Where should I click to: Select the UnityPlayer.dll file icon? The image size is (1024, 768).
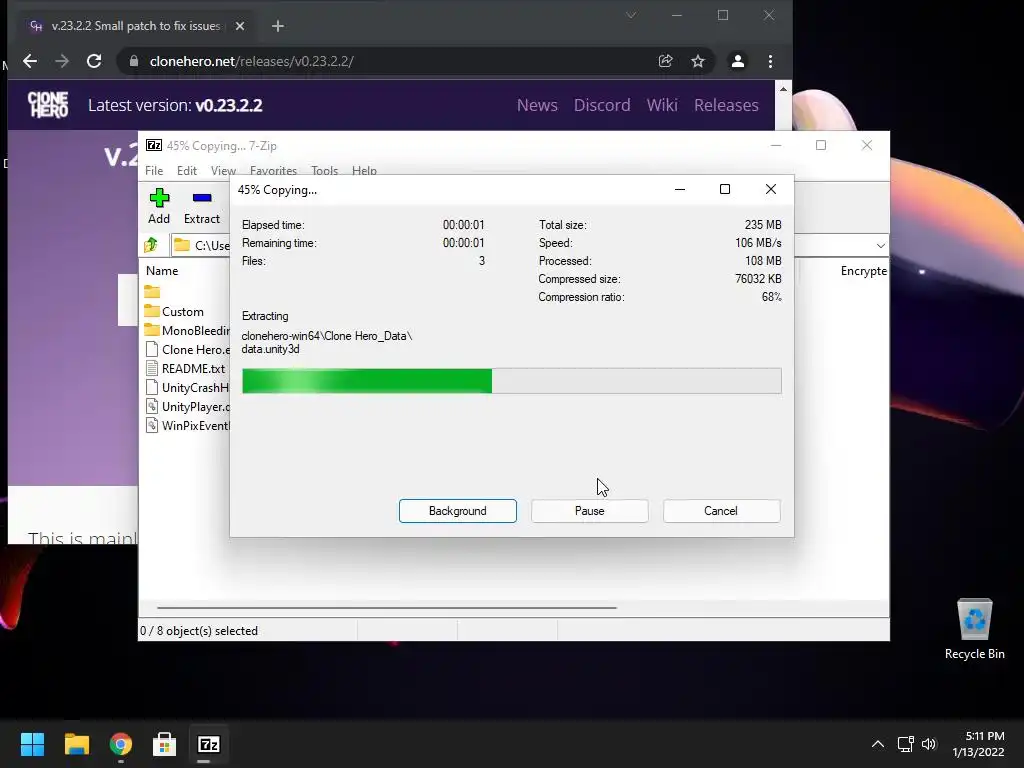coord(152,406)
